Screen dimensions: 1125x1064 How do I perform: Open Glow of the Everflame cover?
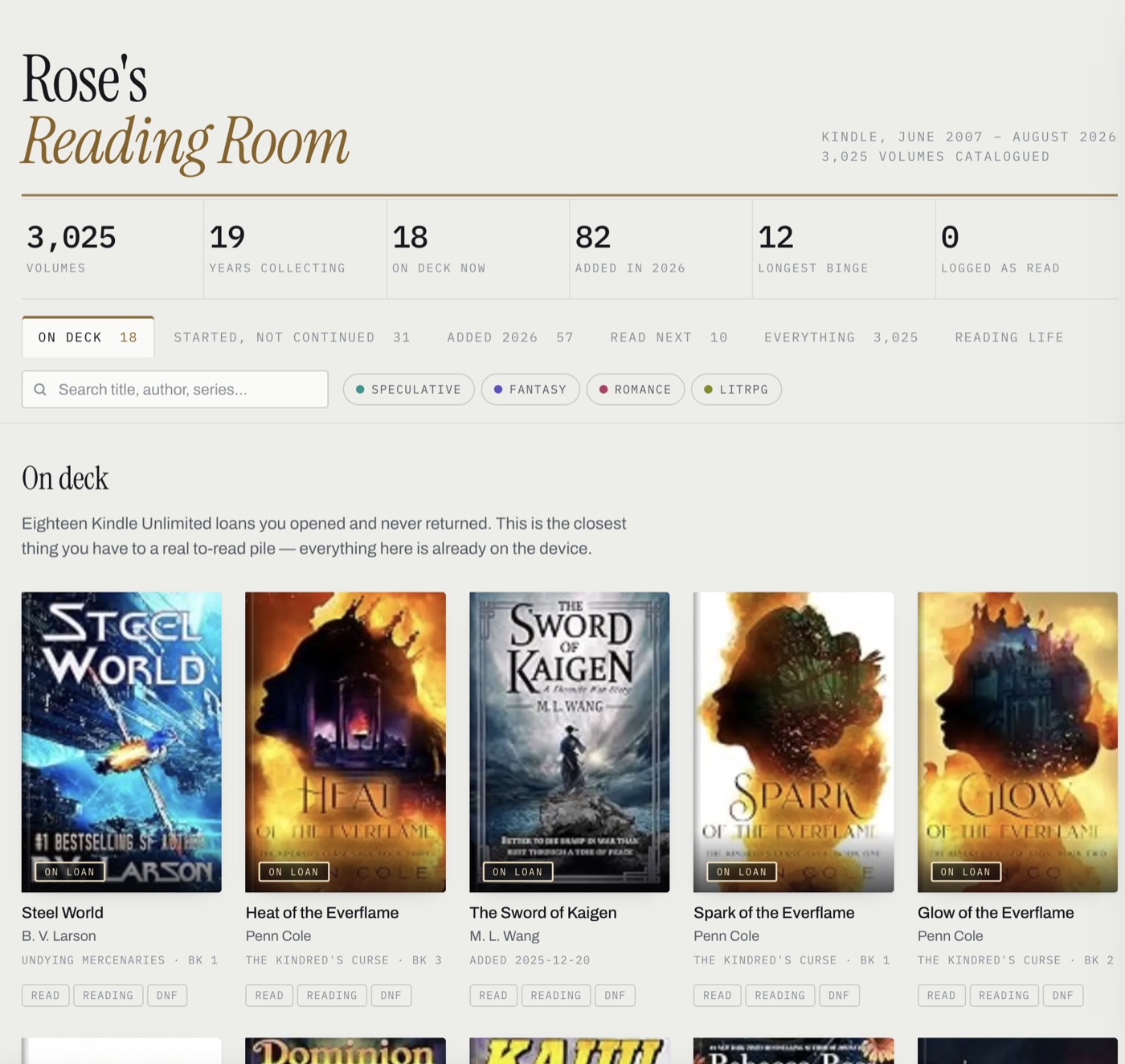[1017, 742]
